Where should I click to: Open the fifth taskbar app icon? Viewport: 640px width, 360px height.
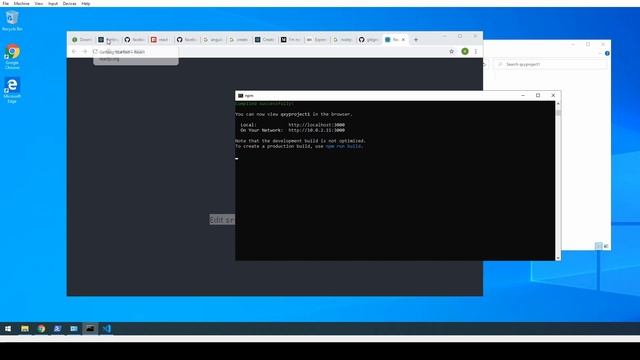click(x=74, y=329)
